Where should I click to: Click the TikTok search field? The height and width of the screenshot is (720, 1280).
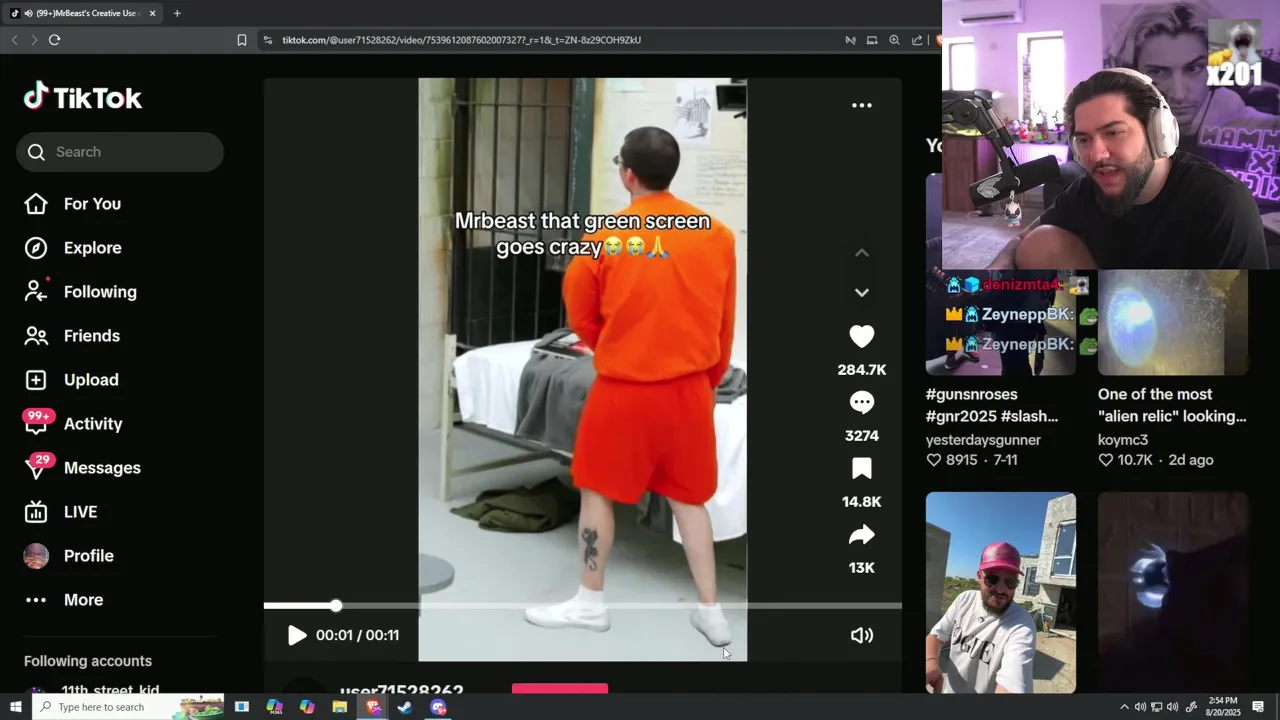click(120, 152)
